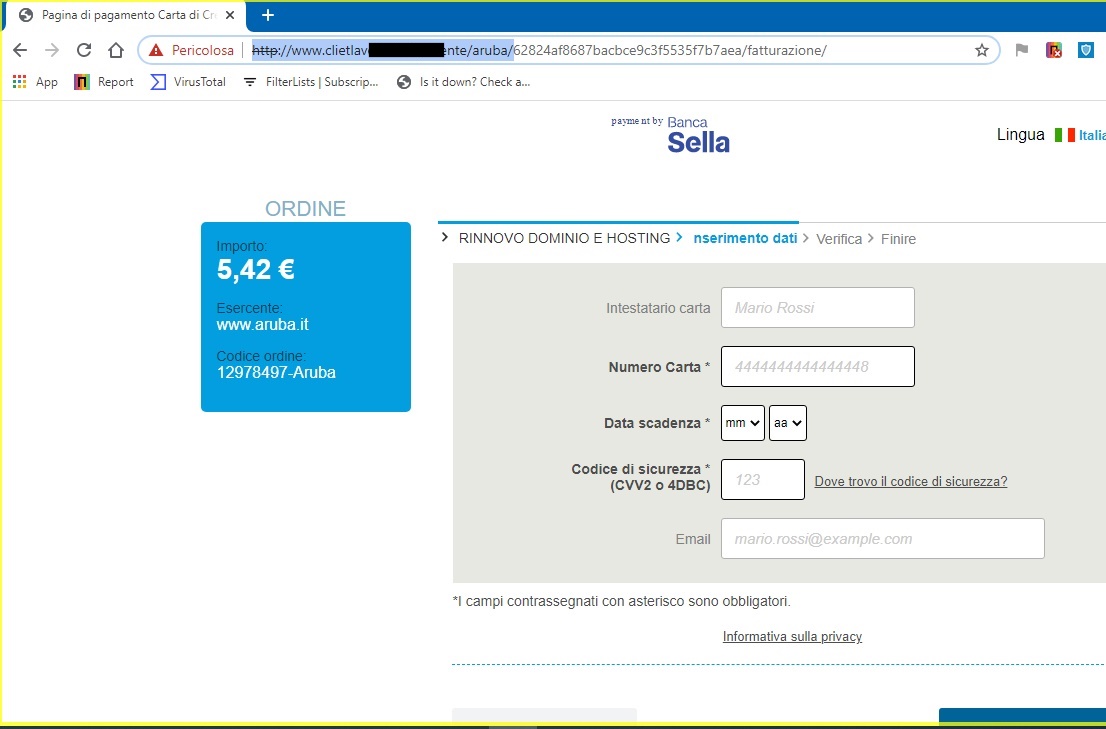Click the ORDINE heading

(305, 209)
